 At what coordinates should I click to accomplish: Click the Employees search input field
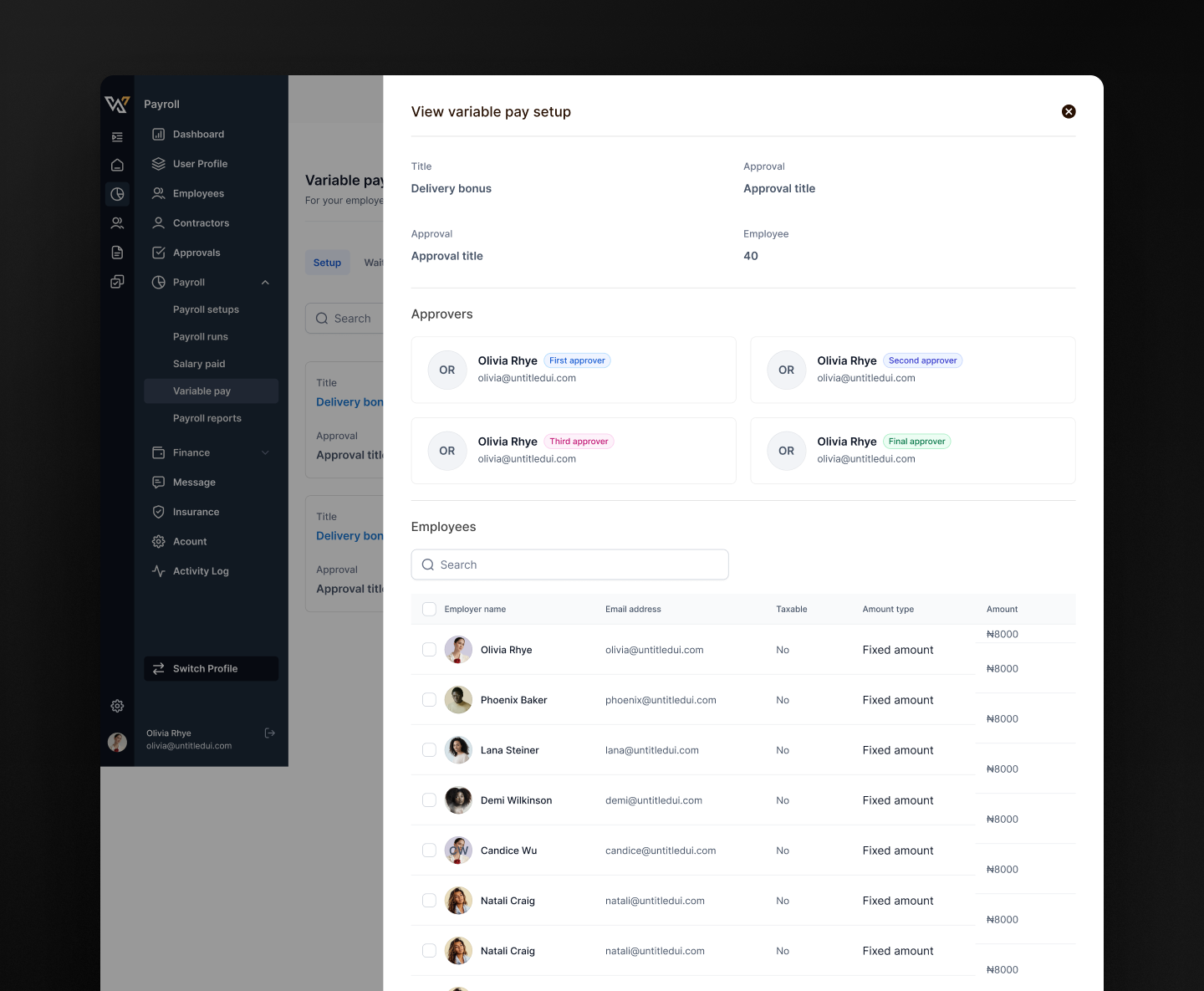pos(569,564)
